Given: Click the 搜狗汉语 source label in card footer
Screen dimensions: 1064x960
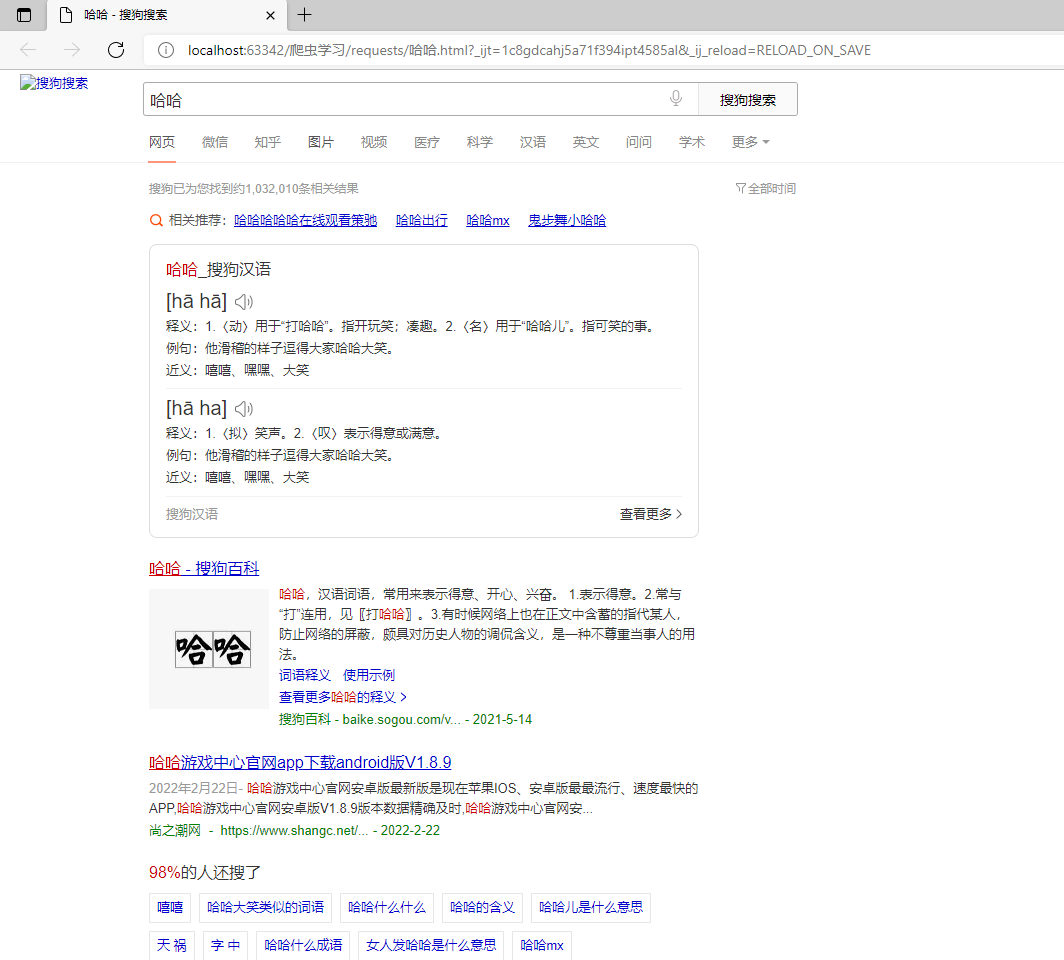Looking at the screenshot, I should pyautogui.click(x=192, y=514).
